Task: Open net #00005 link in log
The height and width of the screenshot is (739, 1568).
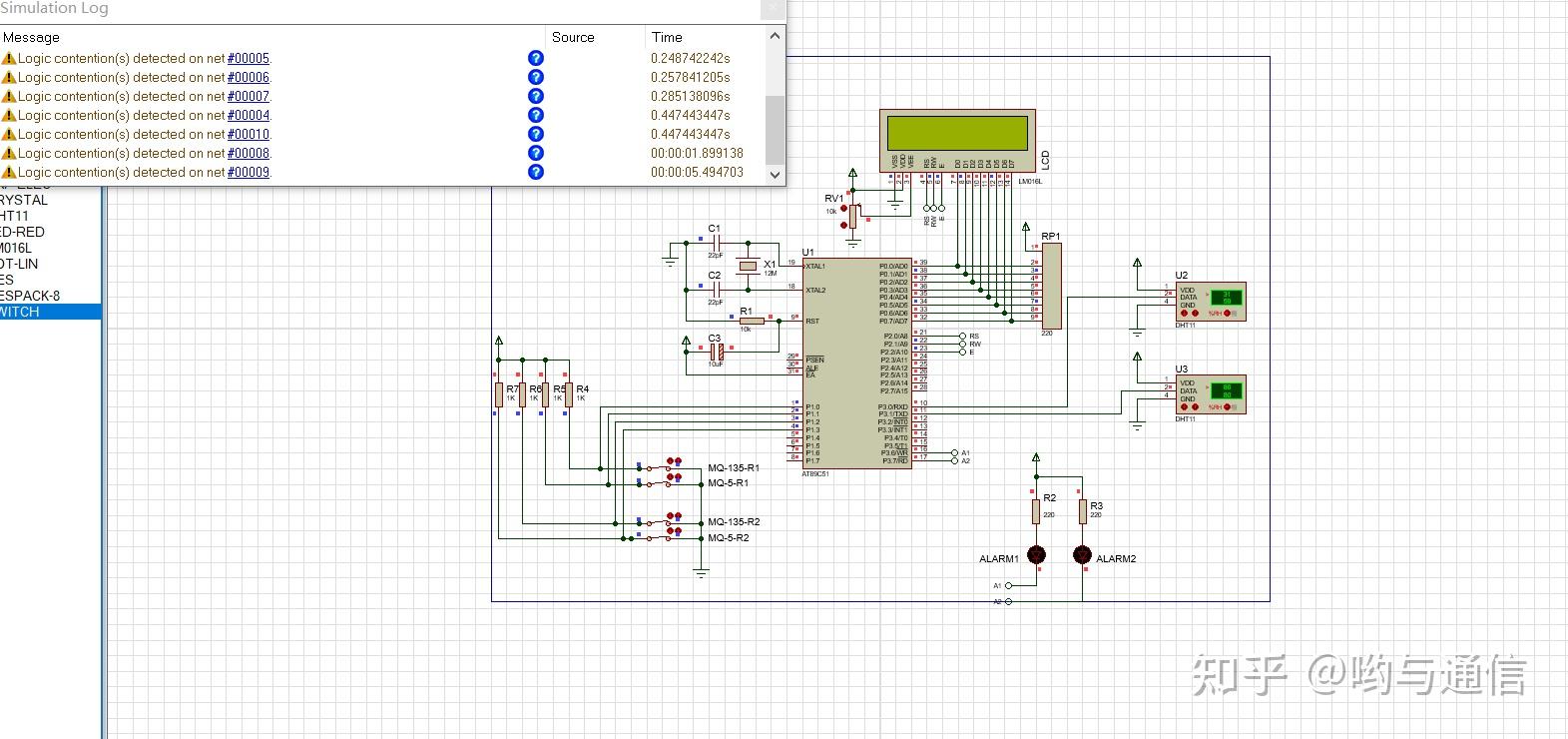Action: click(249, 58)
